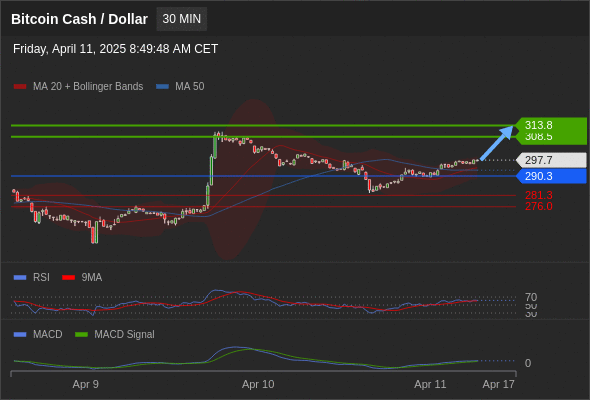
Task: Toggle the RSI legend label
Action: pos(41,278)
